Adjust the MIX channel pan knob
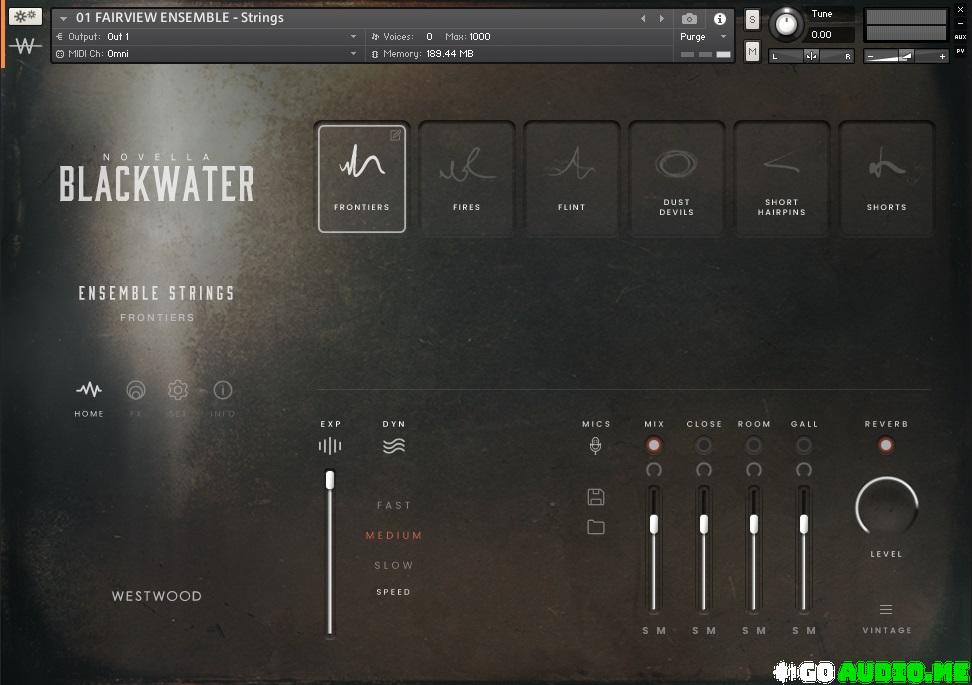 click(653, 470)
